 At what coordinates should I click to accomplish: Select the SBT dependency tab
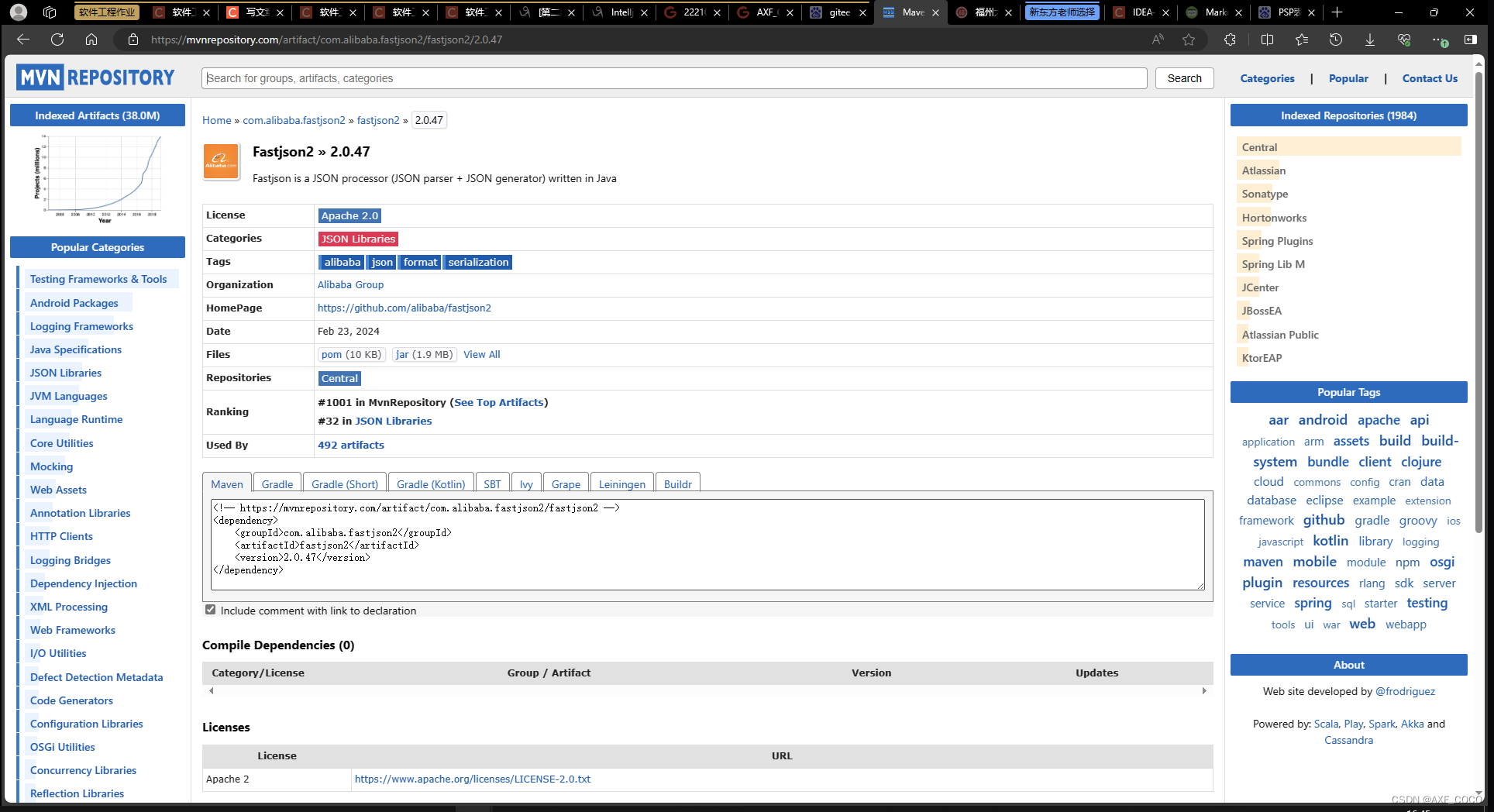[x=492, y=483]
